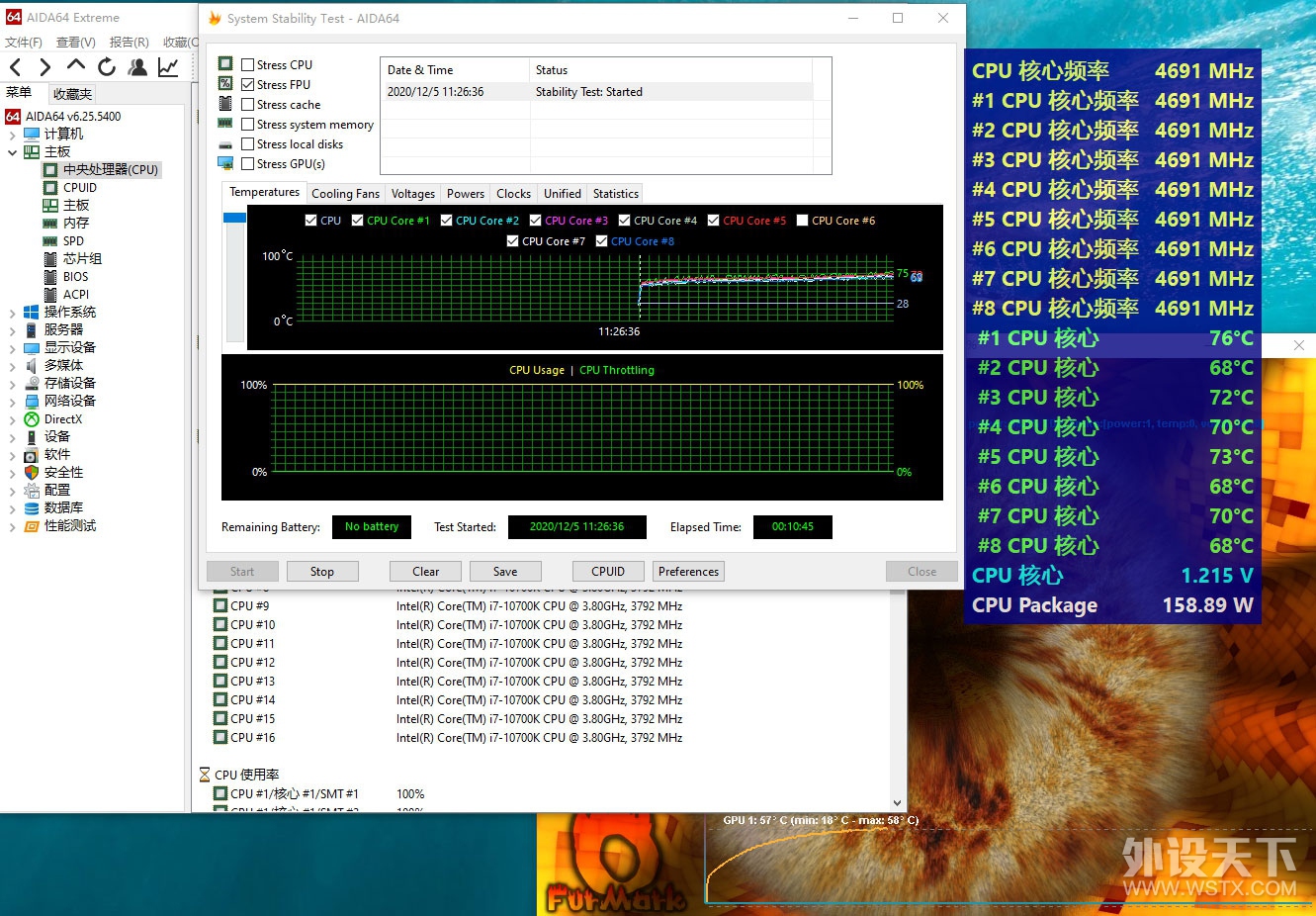
Task: Click the Save button
Action: pos(505,572)
